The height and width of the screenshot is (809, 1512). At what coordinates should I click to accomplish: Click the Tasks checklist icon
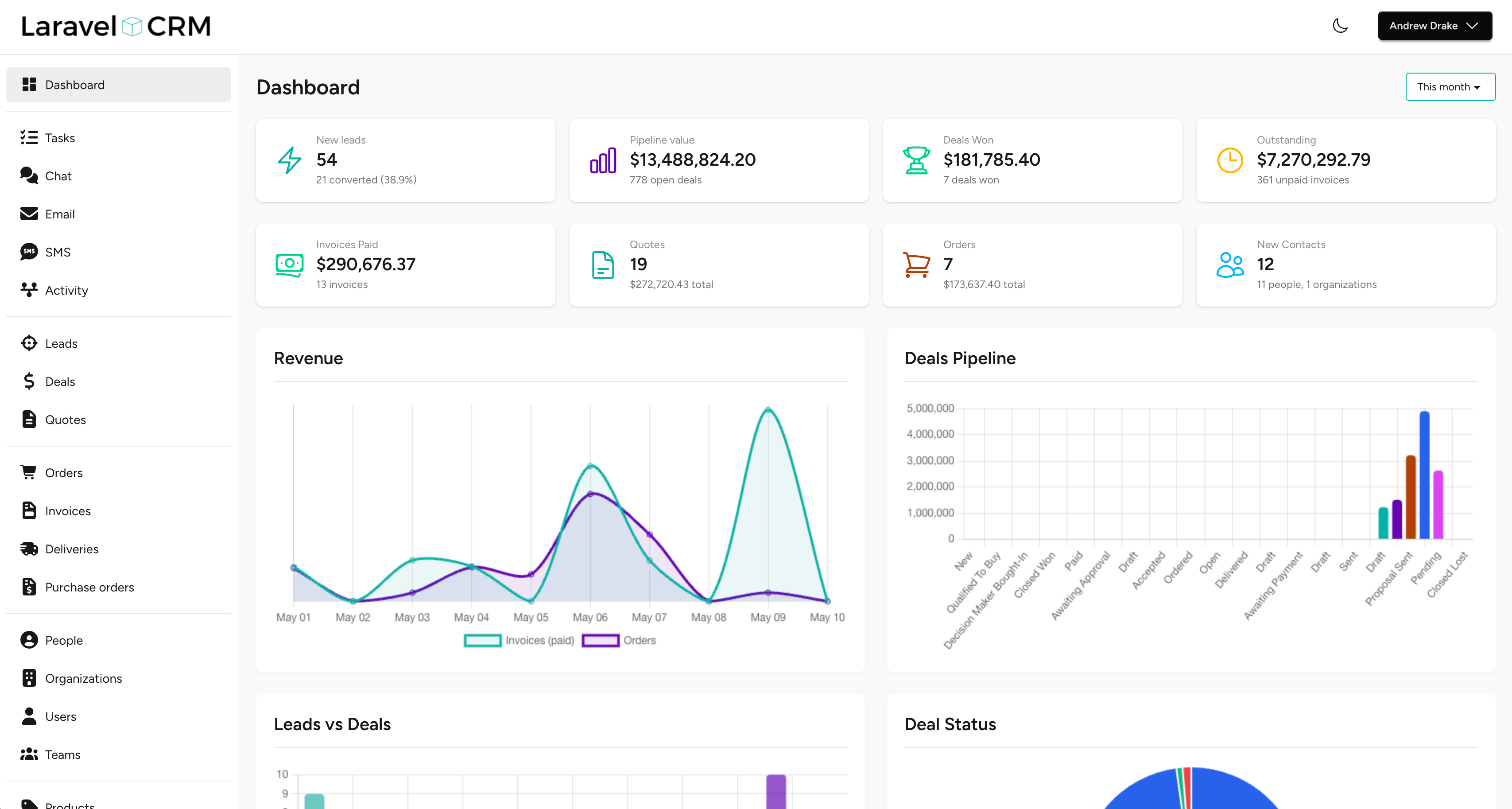(x=29, y=137)
